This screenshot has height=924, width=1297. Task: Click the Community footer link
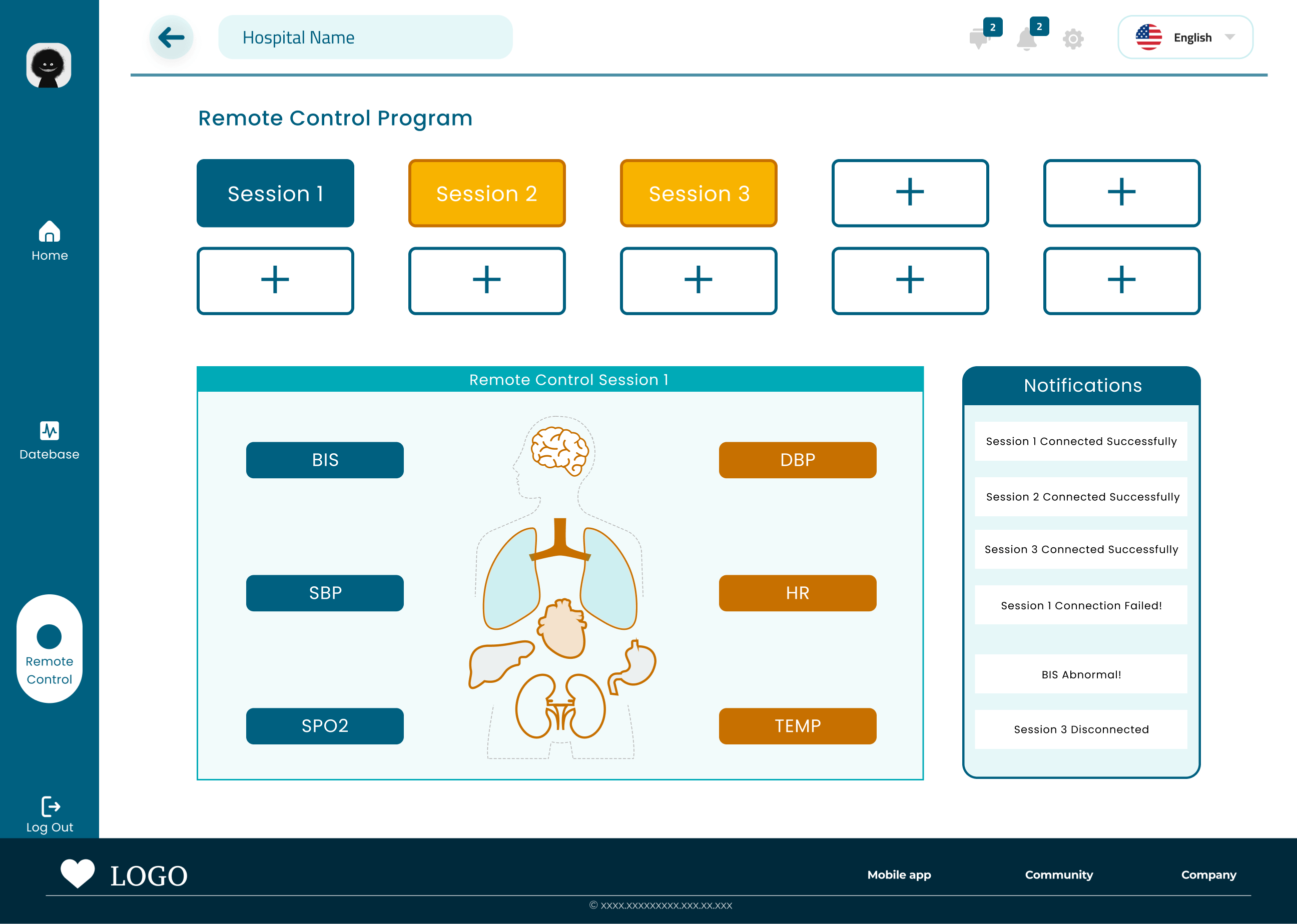pyautogui.click(x=1058, y=874)
